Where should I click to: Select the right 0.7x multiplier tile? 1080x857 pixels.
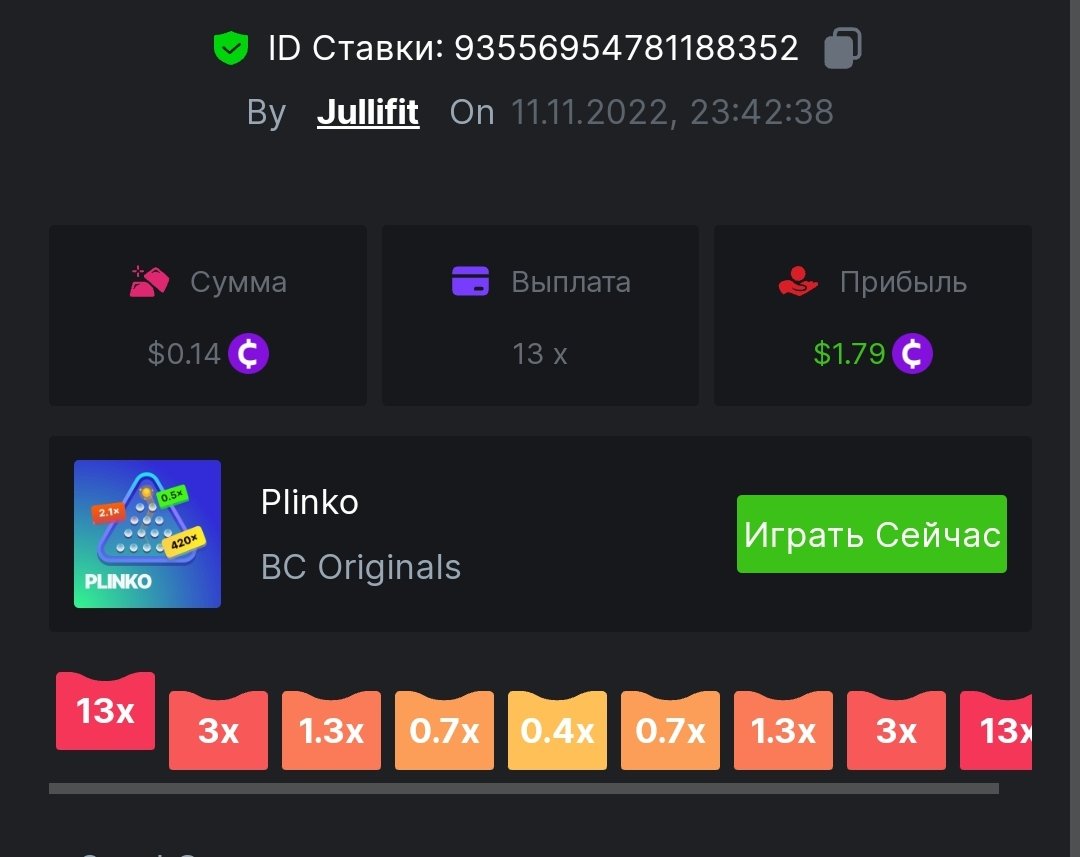[670, 730]
